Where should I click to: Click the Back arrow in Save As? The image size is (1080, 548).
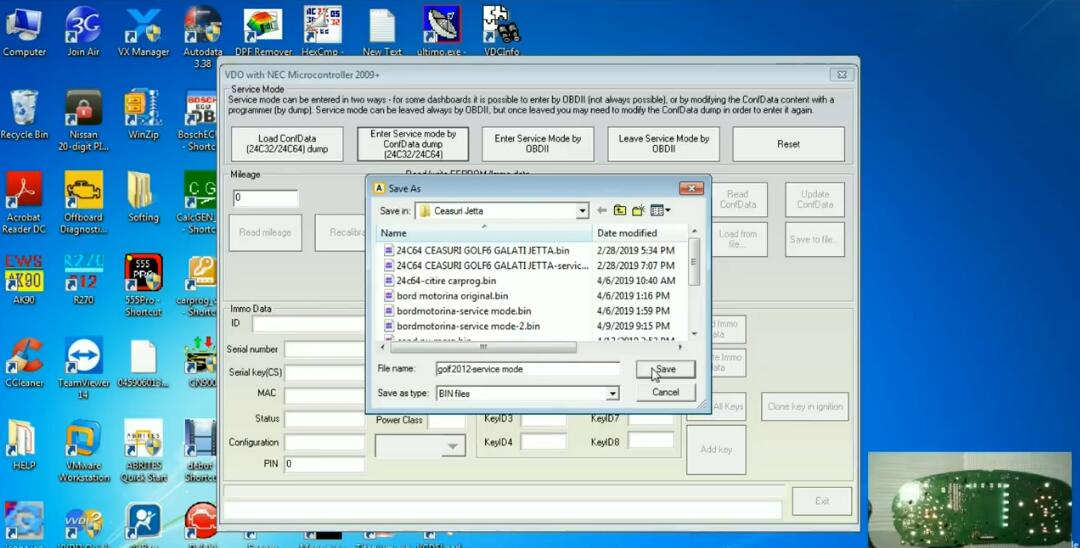coord(602,211)
